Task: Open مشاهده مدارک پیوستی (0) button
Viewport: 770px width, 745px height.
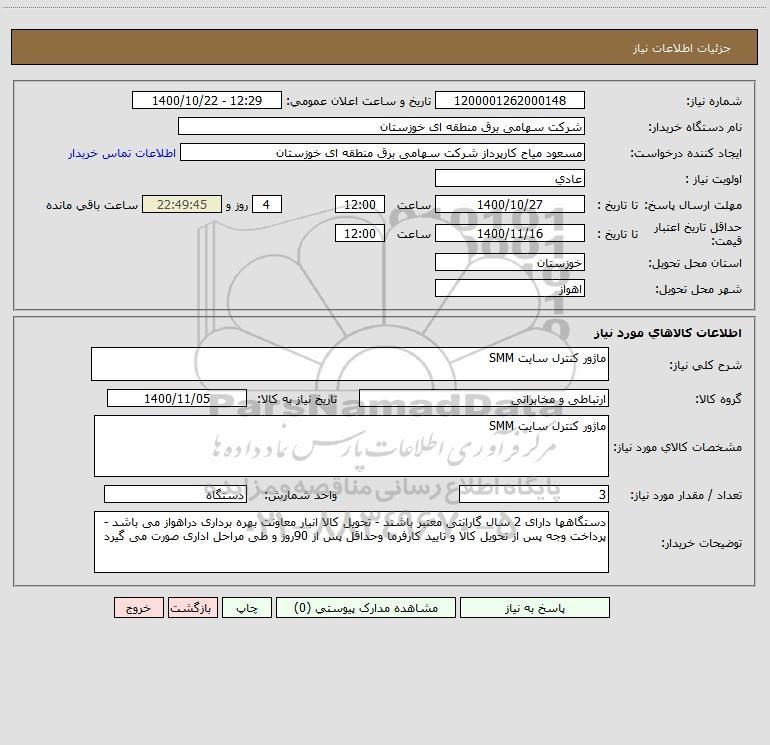Action: pos(366,607)
